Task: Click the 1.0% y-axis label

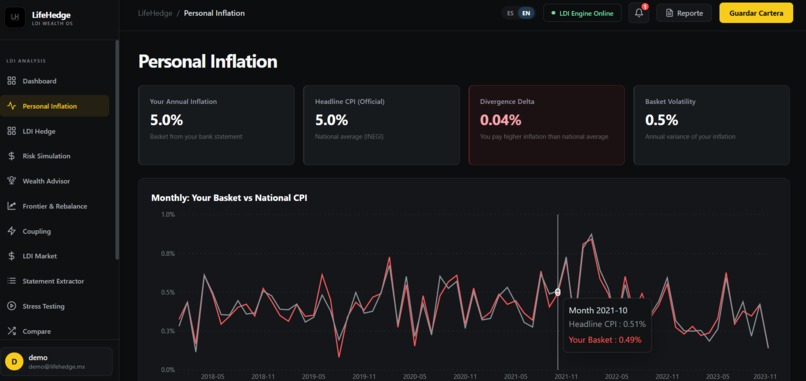Action: click(168, 214)
